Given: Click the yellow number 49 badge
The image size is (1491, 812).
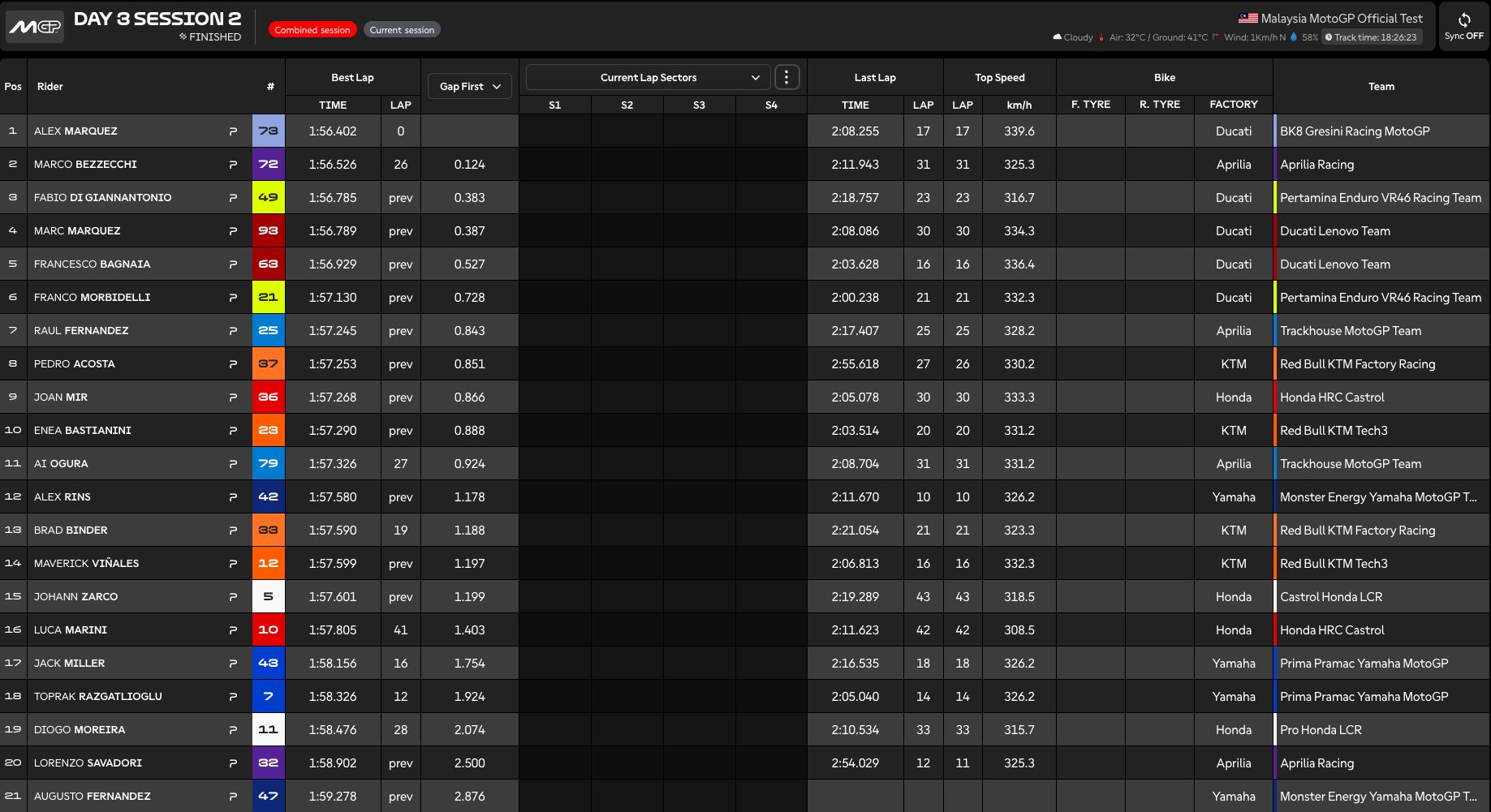Looking at the screenshot, I should (x=268, y=198).
